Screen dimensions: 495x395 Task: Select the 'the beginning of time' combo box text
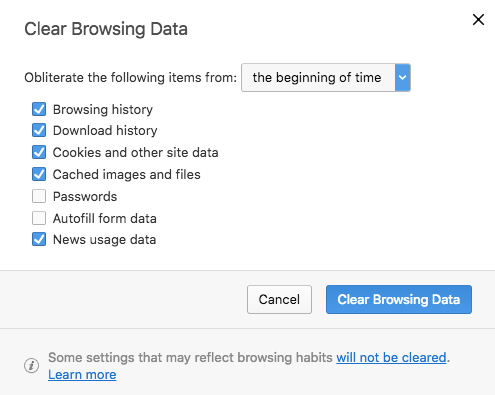[x=317, y=78]
